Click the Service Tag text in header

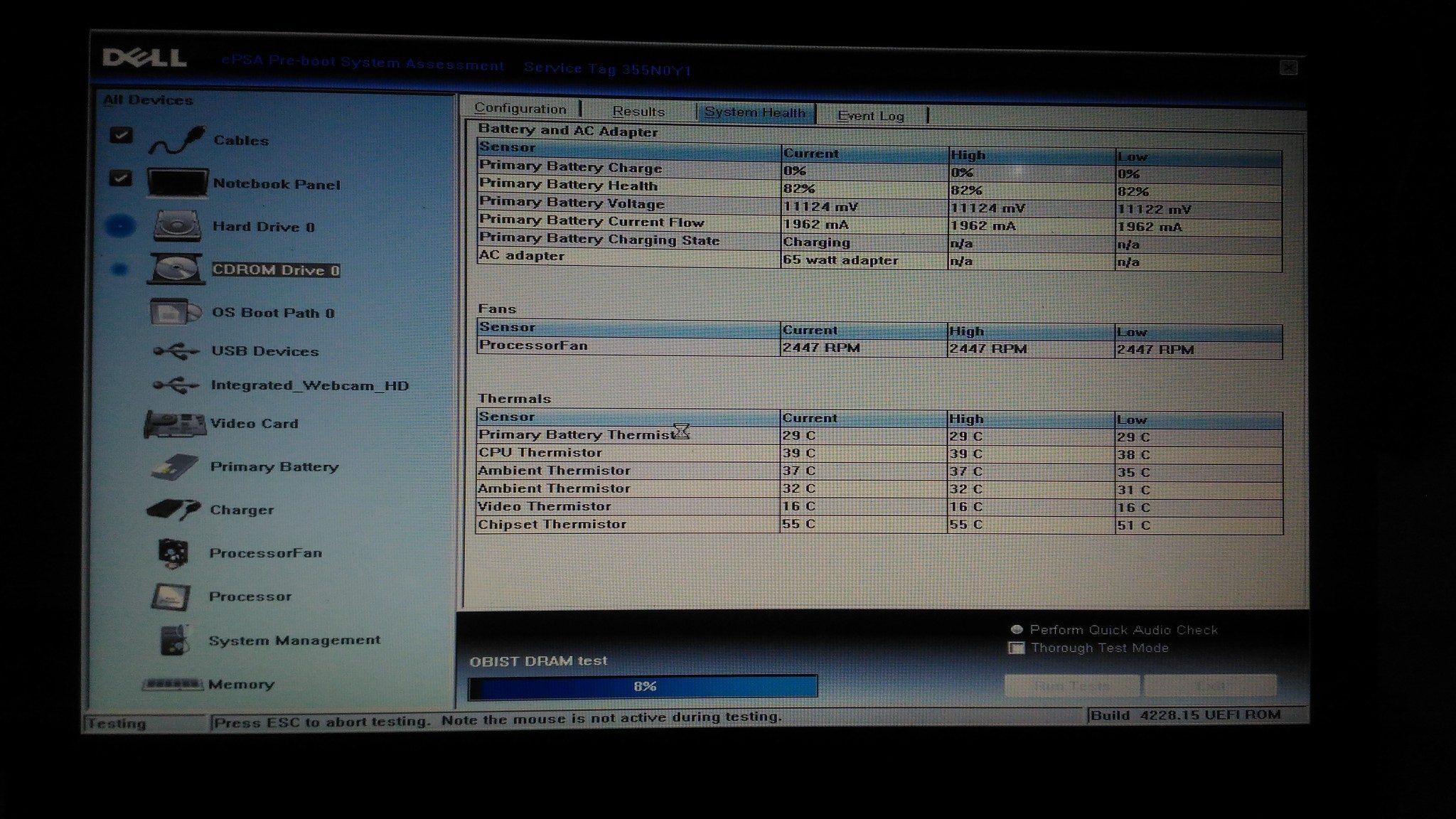pos(608,69)
